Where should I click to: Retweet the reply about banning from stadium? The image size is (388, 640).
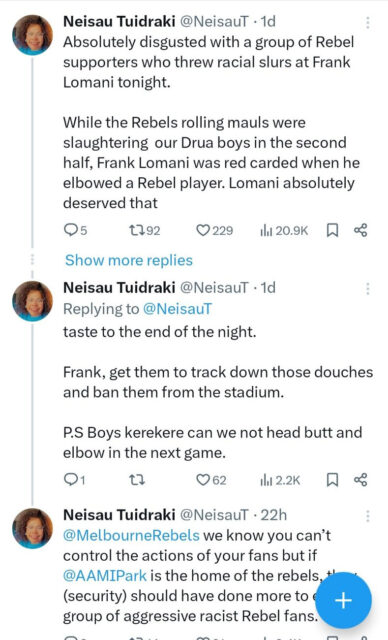tap(137, 480)
